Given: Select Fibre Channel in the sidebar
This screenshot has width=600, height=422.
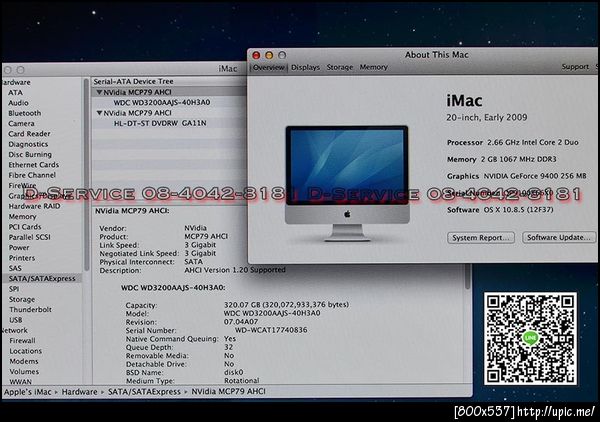Looking at the screenshot, I should coord(32,175).
